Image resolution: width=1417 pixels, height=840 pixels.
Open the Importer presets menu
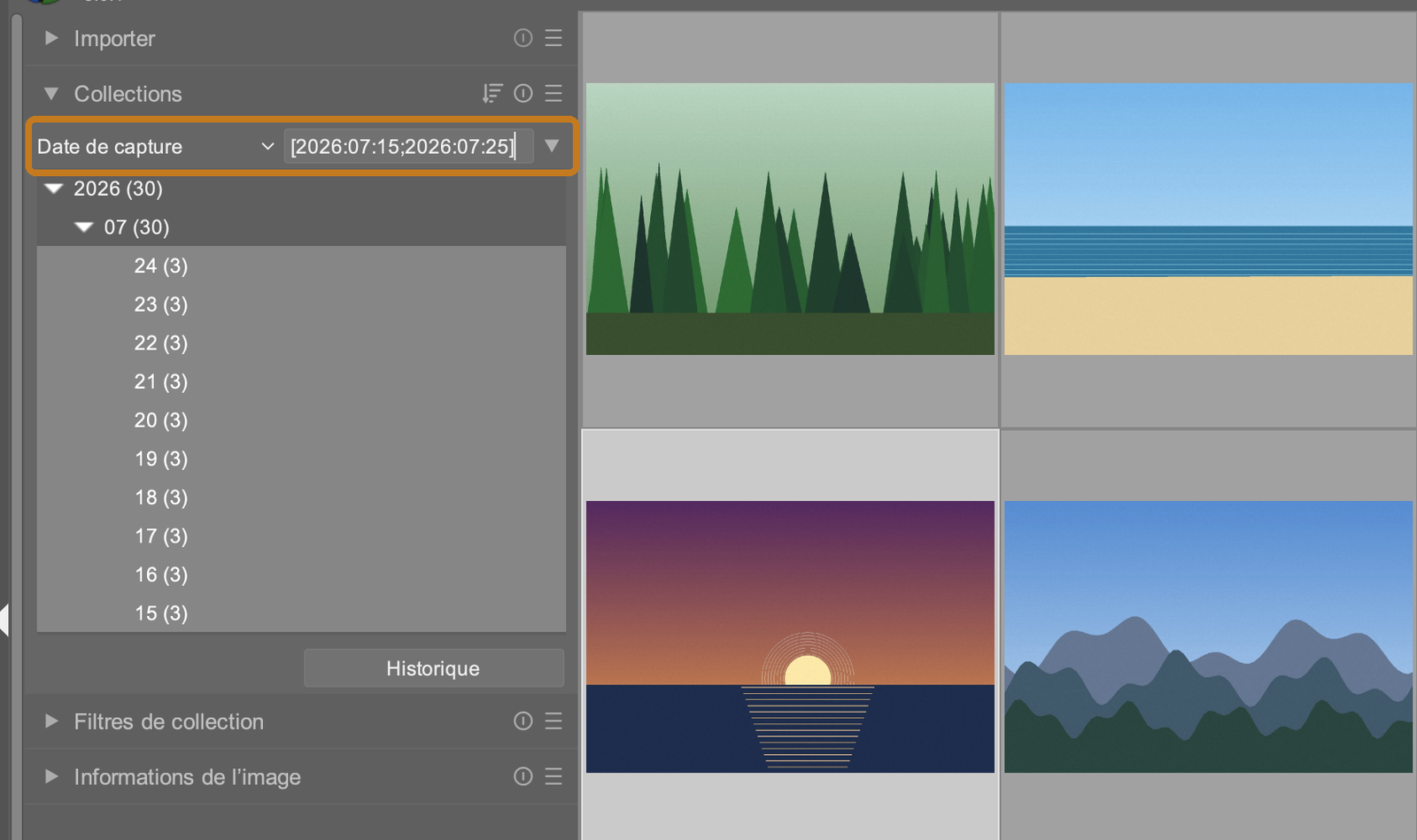(x=554, y=38)
